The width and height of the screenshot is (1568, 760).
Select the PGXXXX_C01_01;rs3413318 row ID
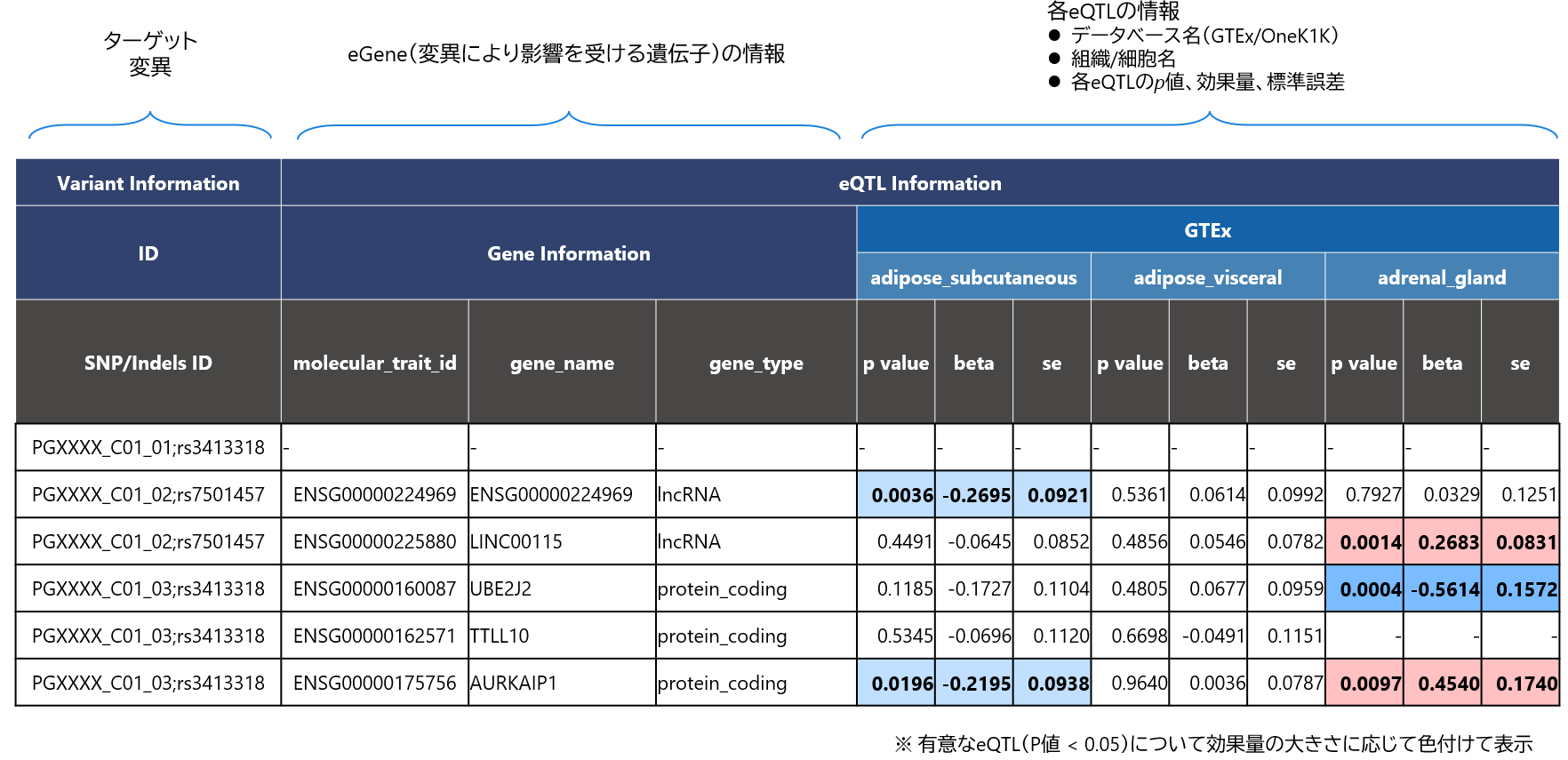[148, 447]
